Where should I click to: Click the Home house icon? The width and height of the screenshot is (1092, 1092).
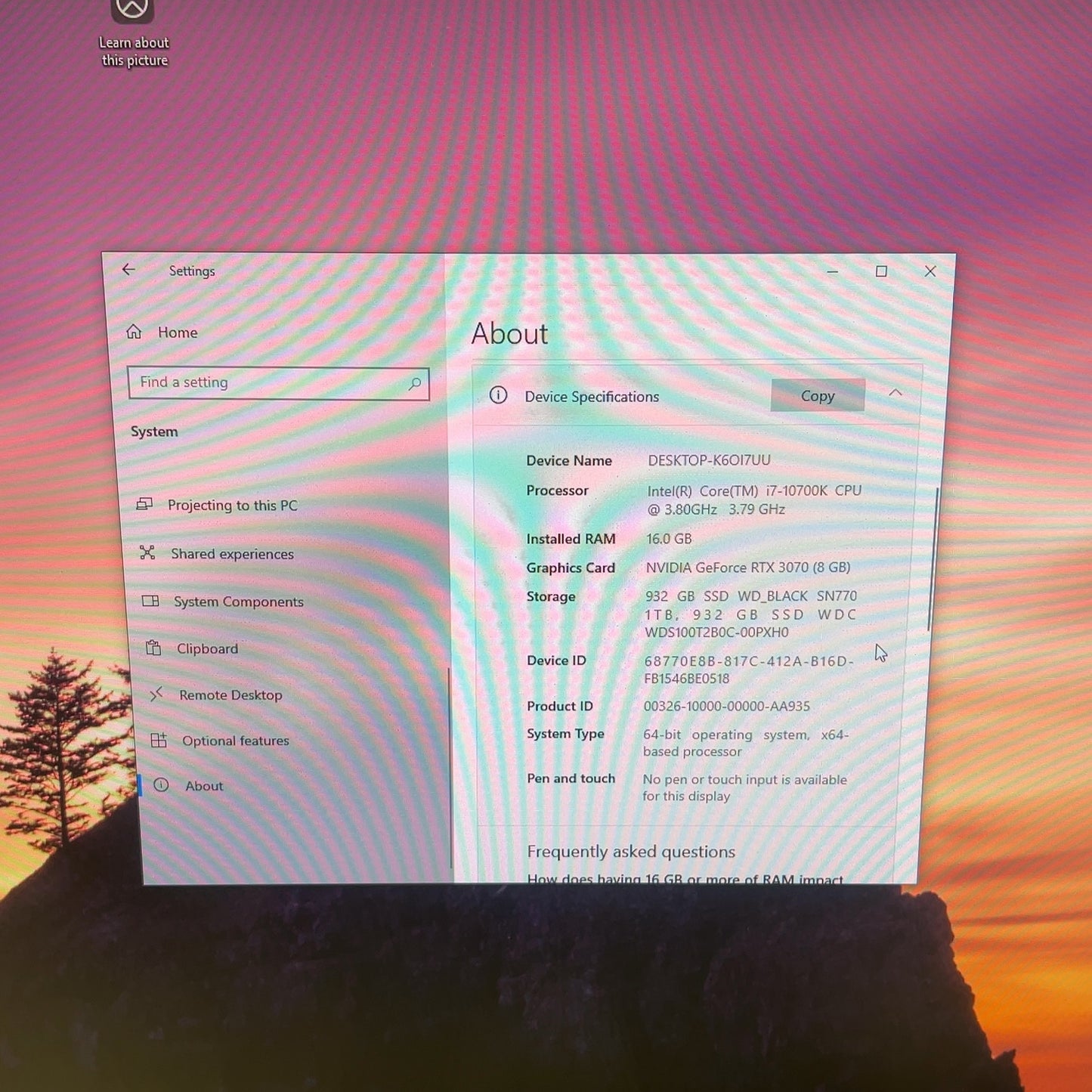pyautogui.click(x=134, y=332)
